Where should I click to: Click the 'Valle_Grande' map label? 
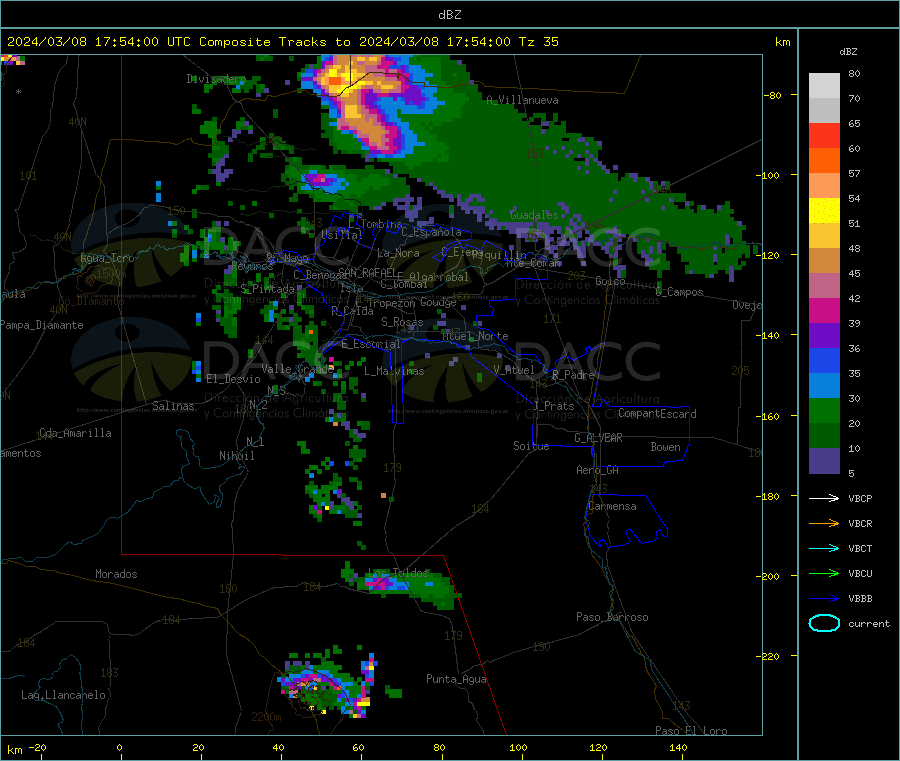(297, 368)
